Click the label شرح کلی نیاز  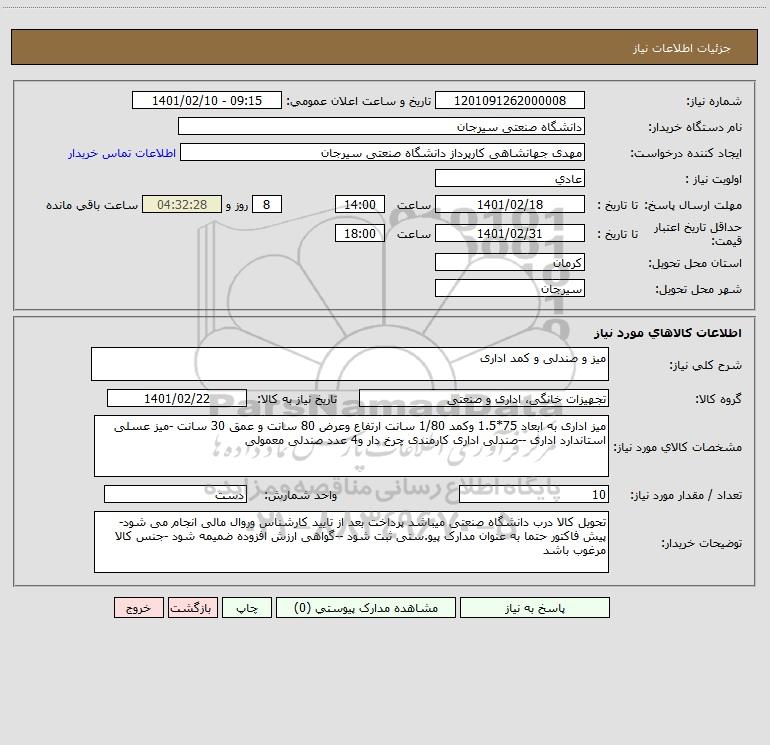[706, 365]
